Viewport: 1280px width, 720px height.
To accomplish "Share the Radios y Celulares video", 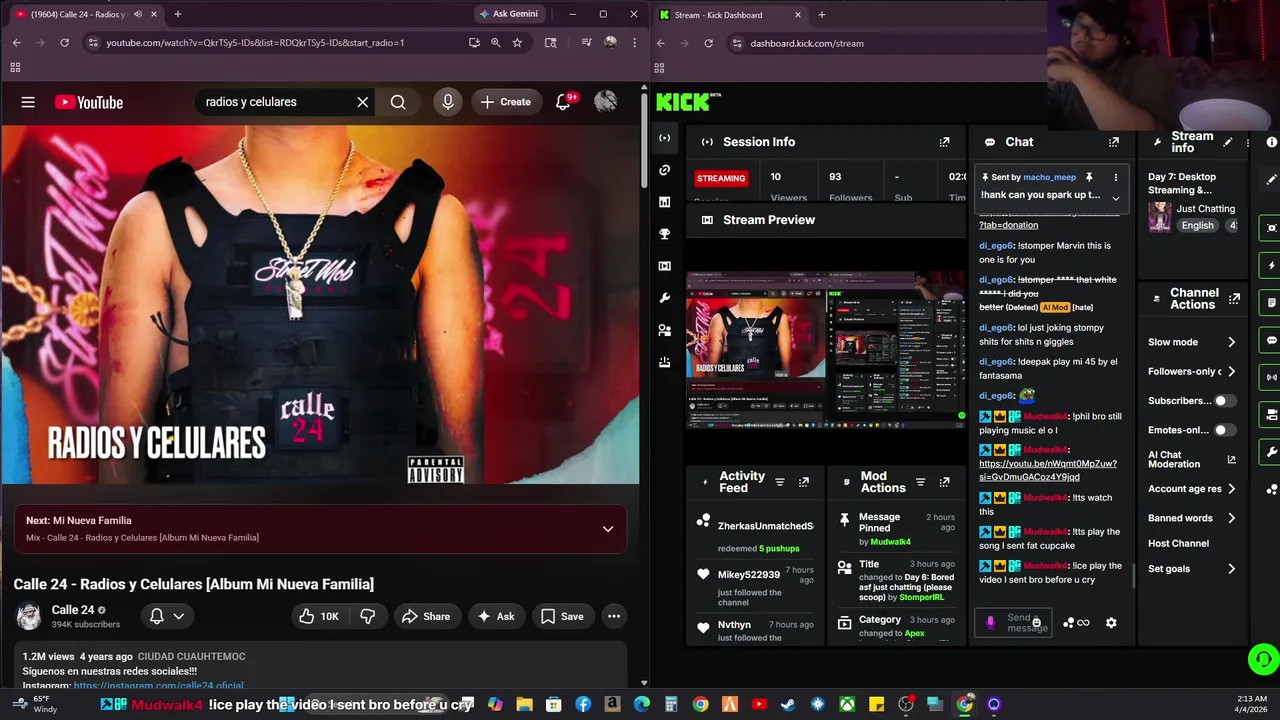I will pos(426,616).
